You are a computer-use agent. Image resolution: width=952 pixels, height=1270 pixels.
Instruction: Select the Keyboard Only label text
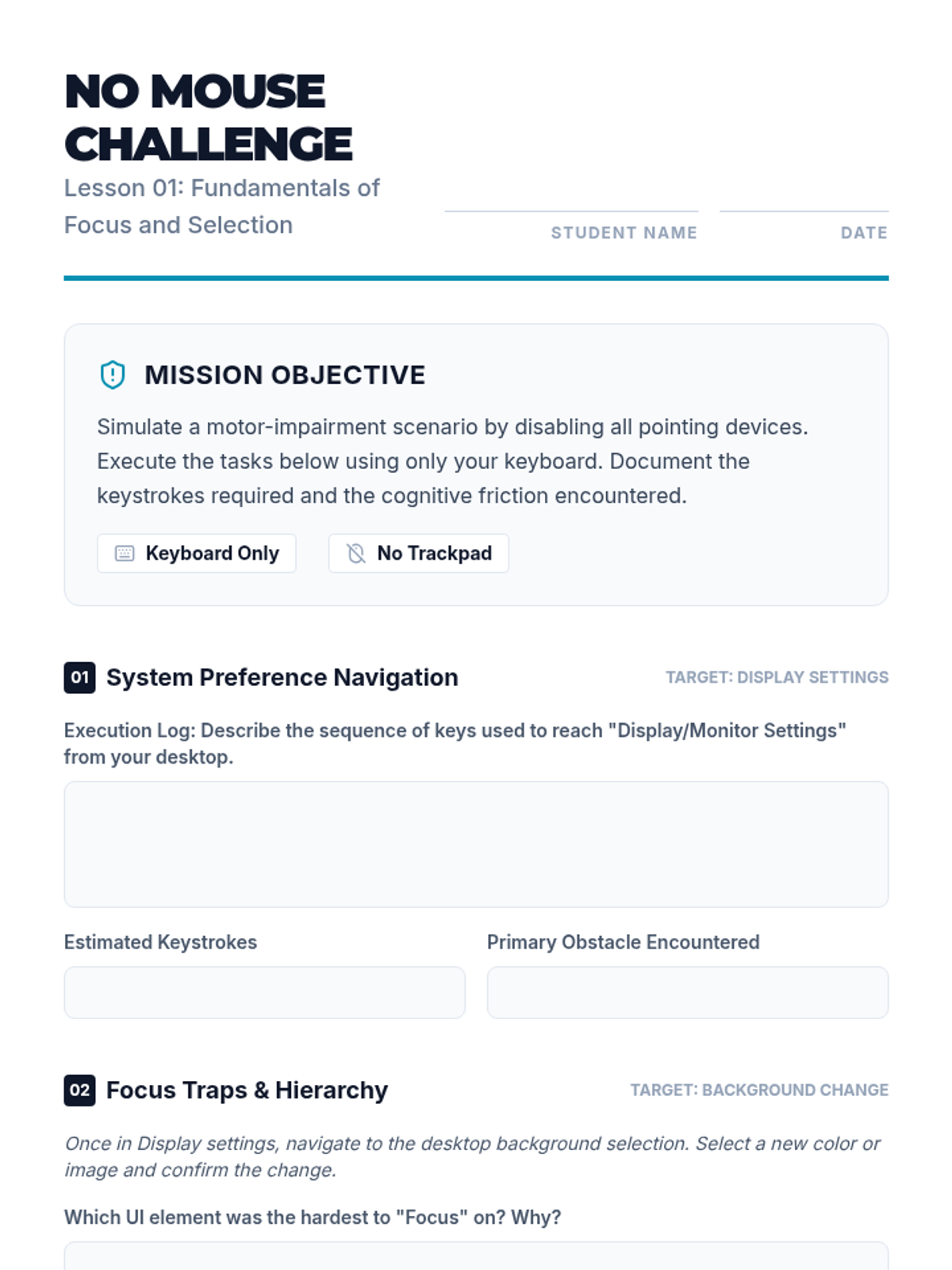pos(212,553)
